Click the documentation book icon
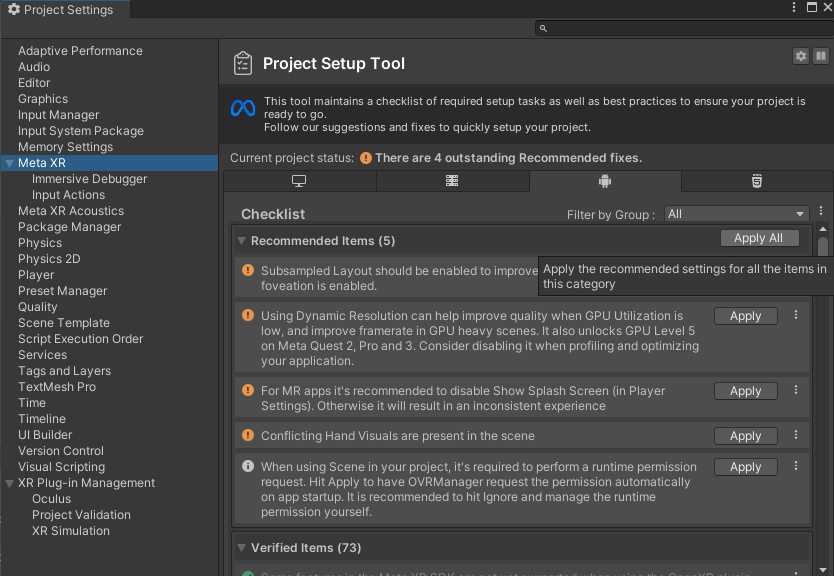834x576 pixels. point(820,57)
